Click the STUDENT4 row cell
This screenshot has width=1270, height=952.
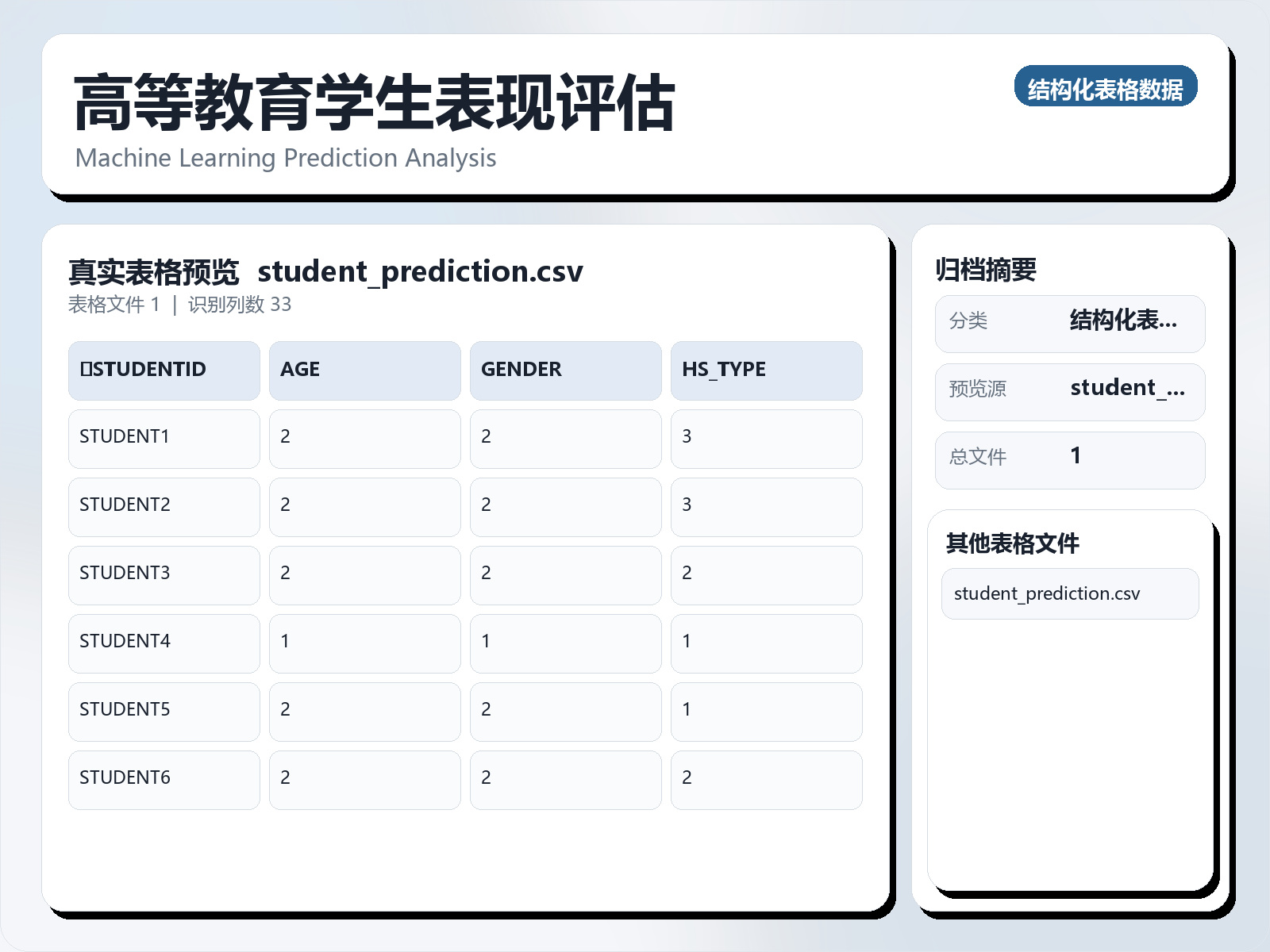(x=124, y=641)
